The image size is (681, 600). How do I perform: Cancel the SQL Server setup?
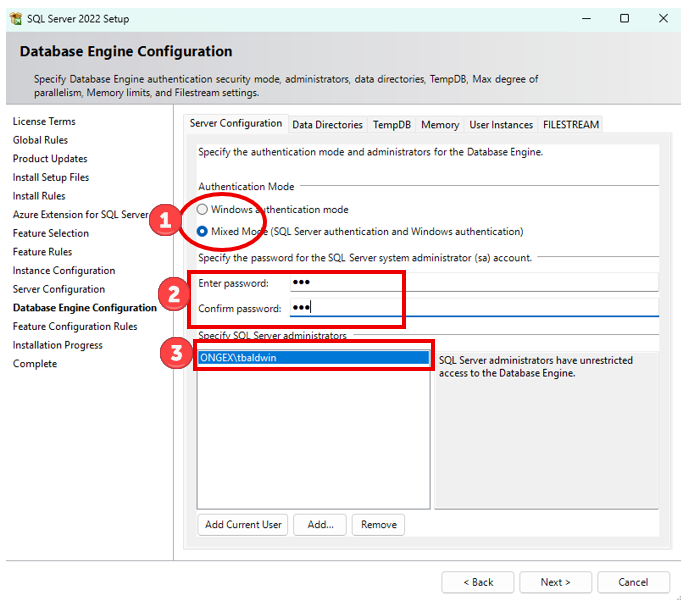633,582
